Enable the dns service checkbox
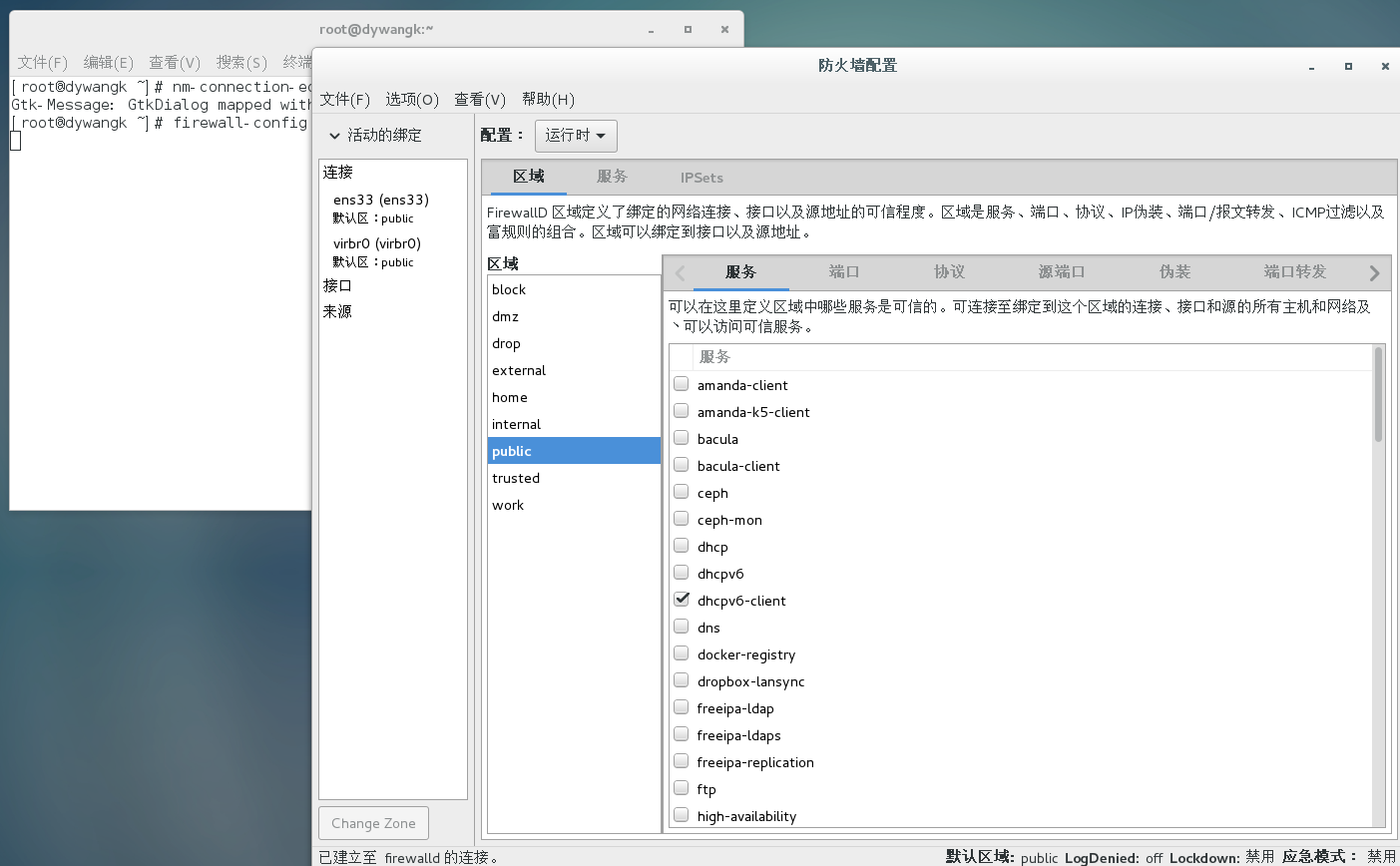This screenshot has width=1400, height=866. pos(682,627)
